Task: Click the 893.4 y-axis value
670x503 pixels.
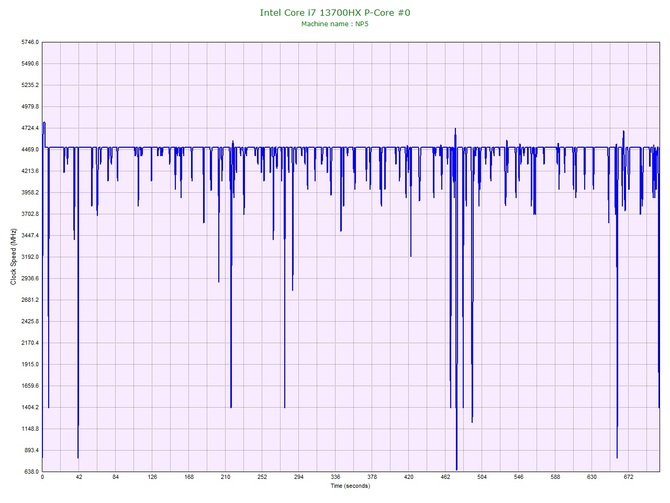Action: [x=31, y=450]
